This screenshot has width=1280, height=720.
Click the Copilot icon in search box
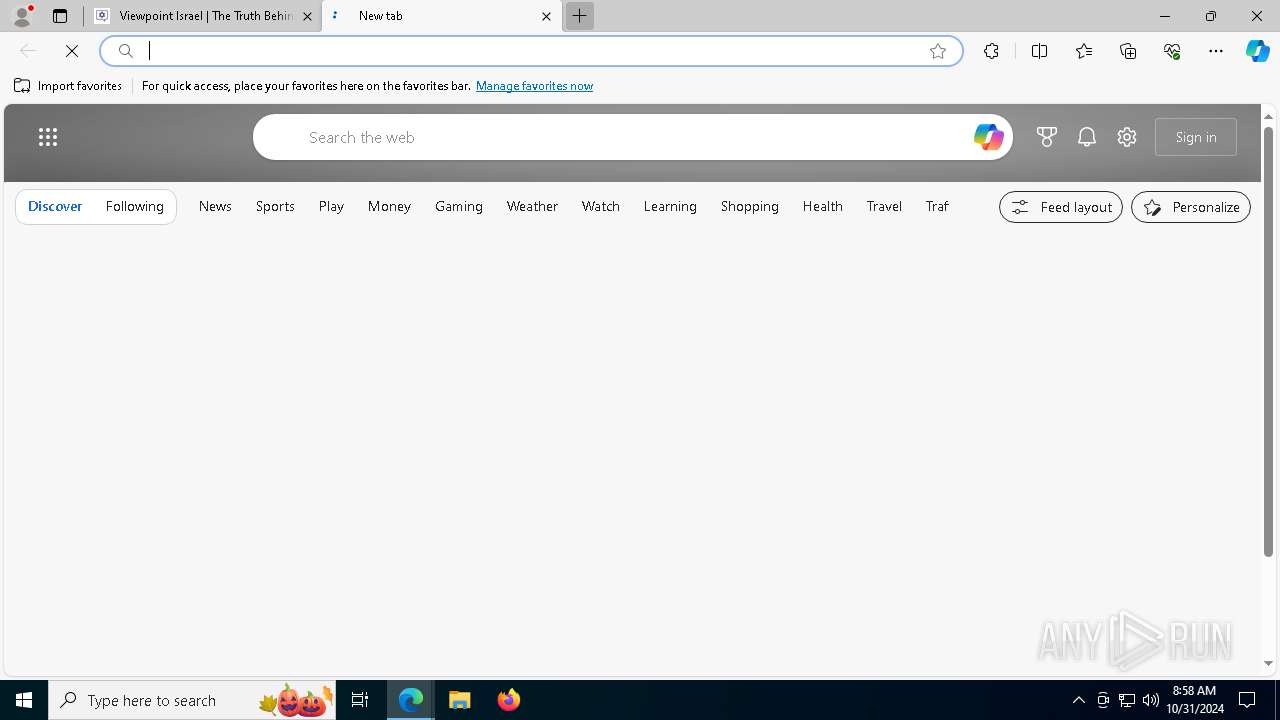[988, 137]
